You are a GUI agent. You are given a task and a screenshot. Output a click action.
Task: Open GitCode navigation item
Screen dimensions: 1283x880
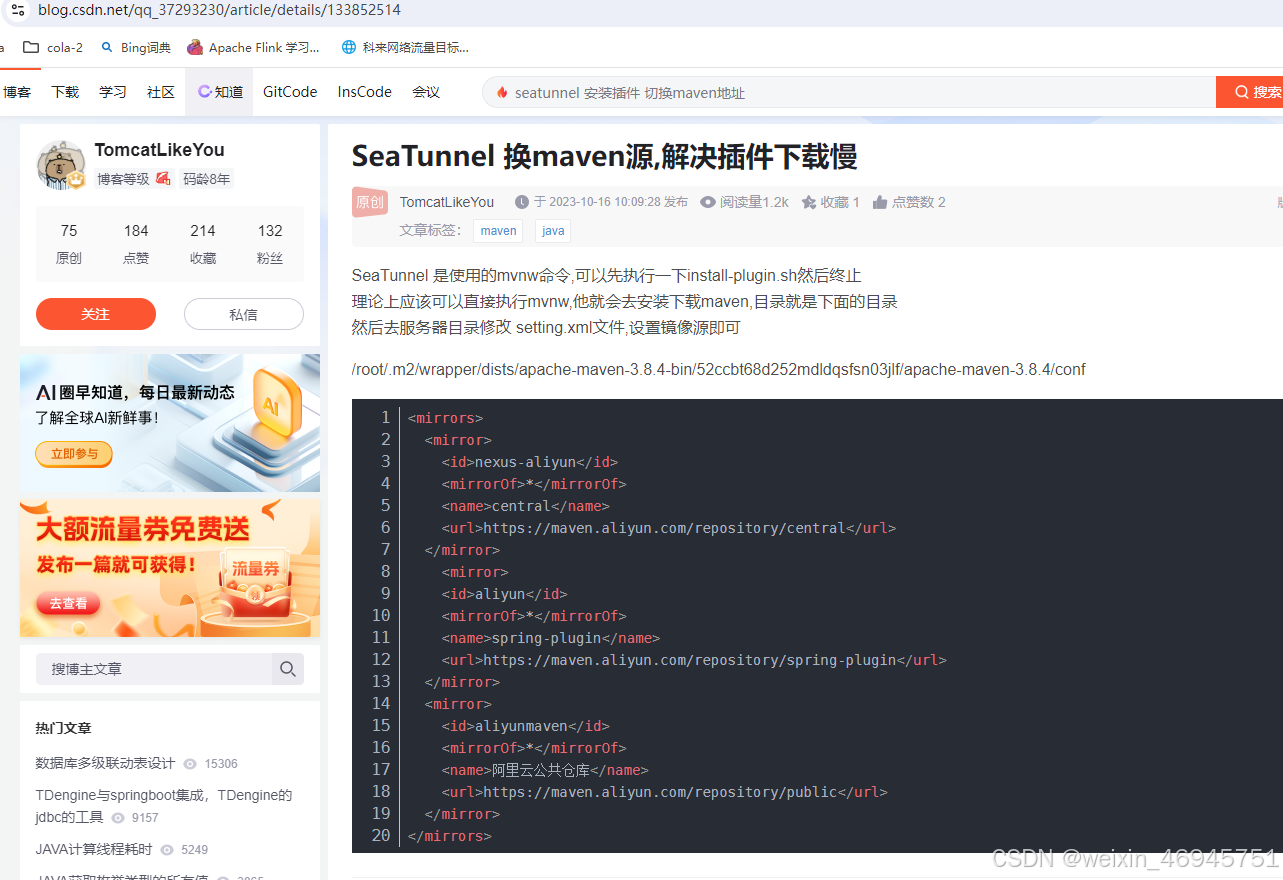click(290, 92)
